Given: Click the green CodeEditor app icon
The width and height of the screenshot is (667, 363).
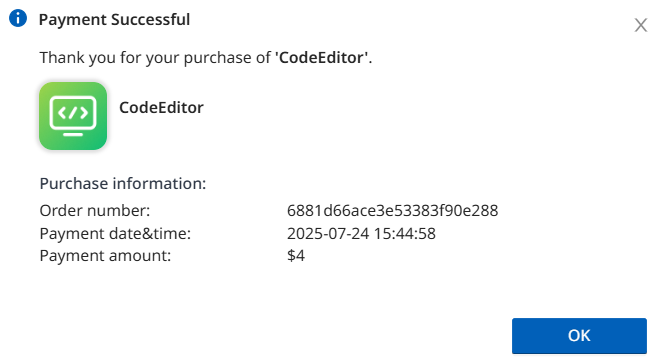Looking at the screenshot, I should click(73, 116).
